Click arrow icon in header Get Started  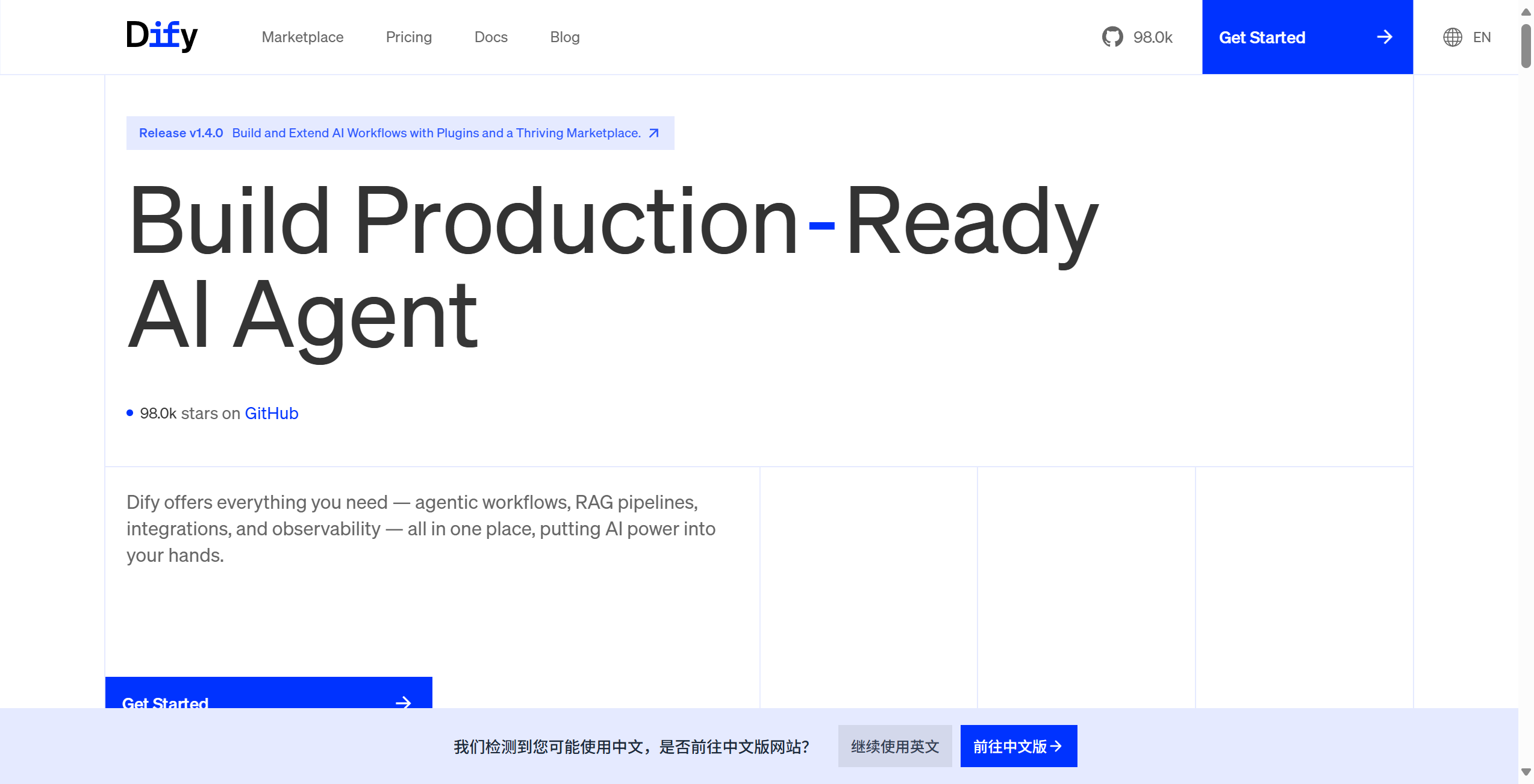(1384, 37)
